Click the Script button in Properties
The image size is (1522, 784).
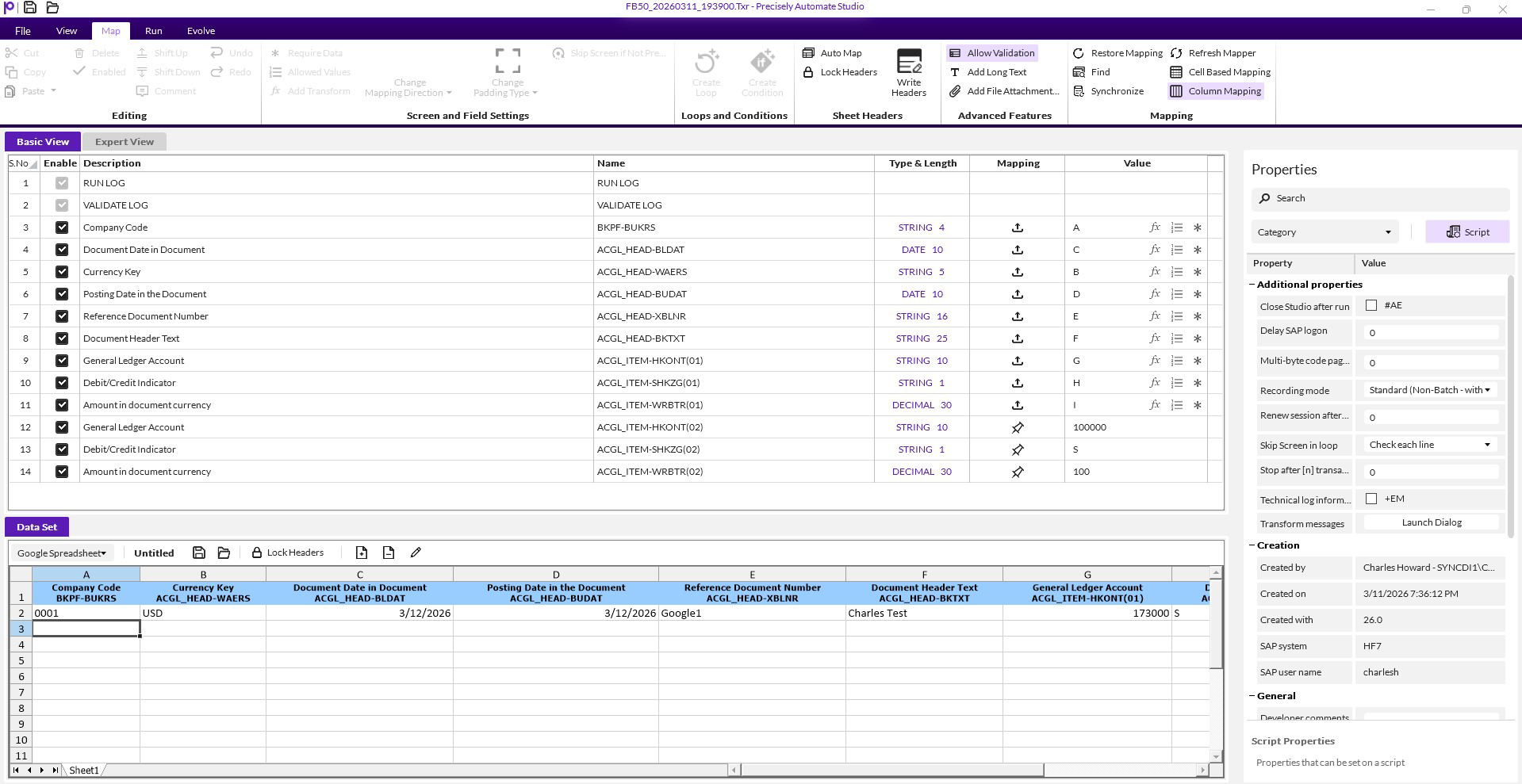[1467, 231]
